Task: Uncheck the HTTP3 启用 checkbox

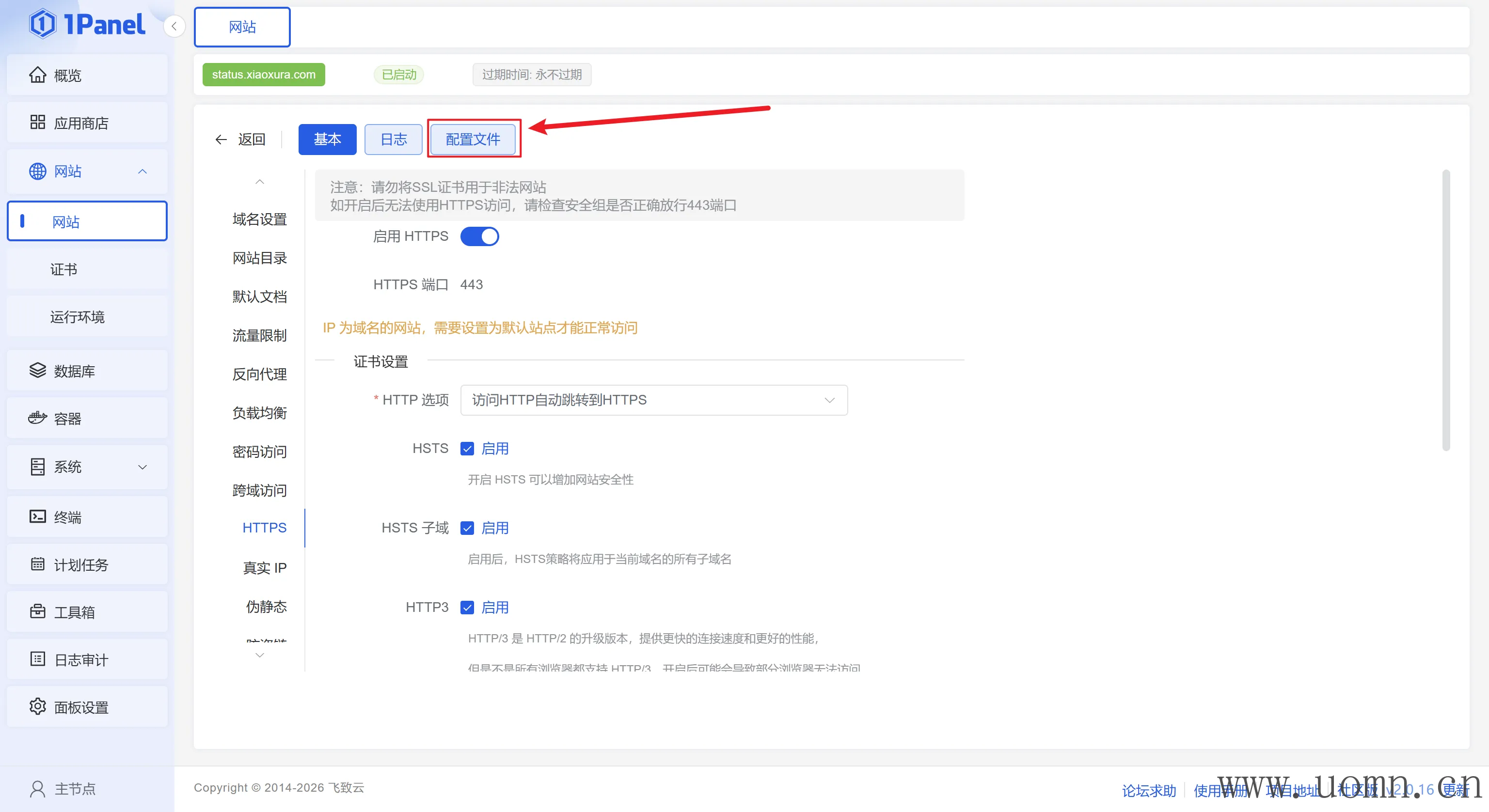Action: [x=467, y=608]
